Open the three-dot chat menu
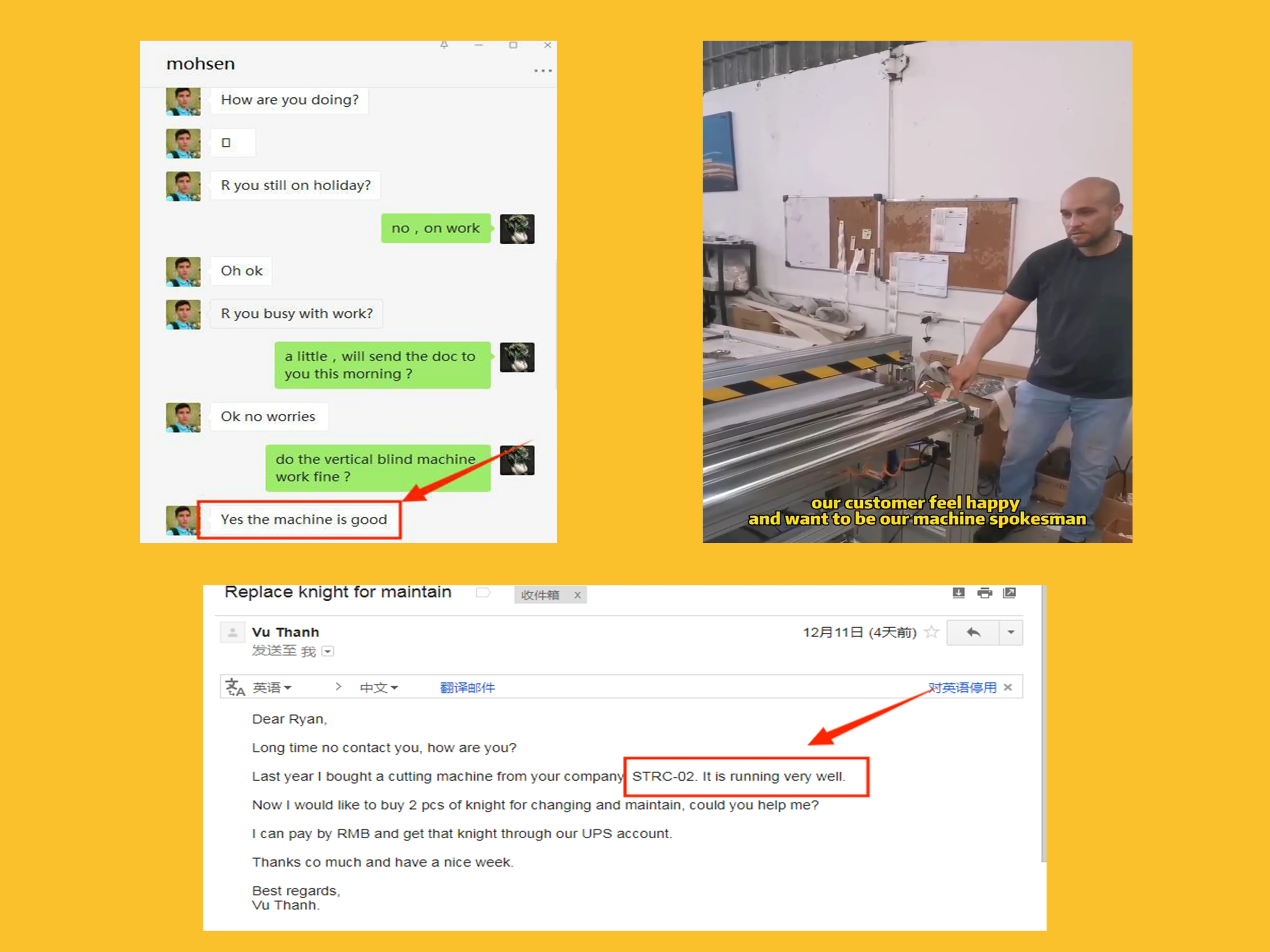 [x=543, y=70]
